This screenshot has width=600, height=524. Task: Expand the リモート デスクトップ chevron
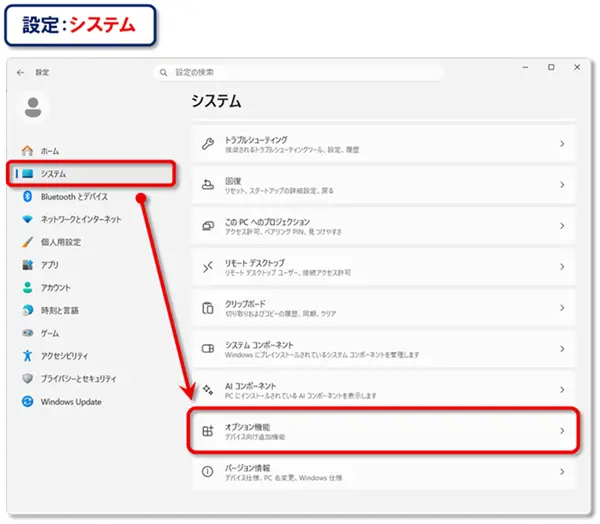(x=562, y=267)
